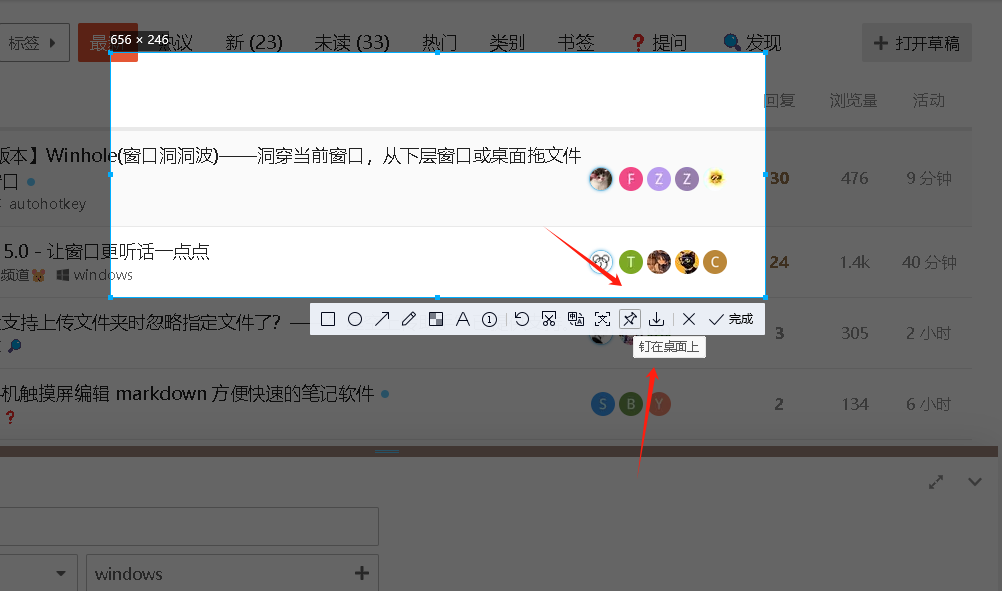The height and width of the screenshot is (591, 1002).
Task: Undo the last annotation
Action: pyautogui.click(x=522, y=319)
